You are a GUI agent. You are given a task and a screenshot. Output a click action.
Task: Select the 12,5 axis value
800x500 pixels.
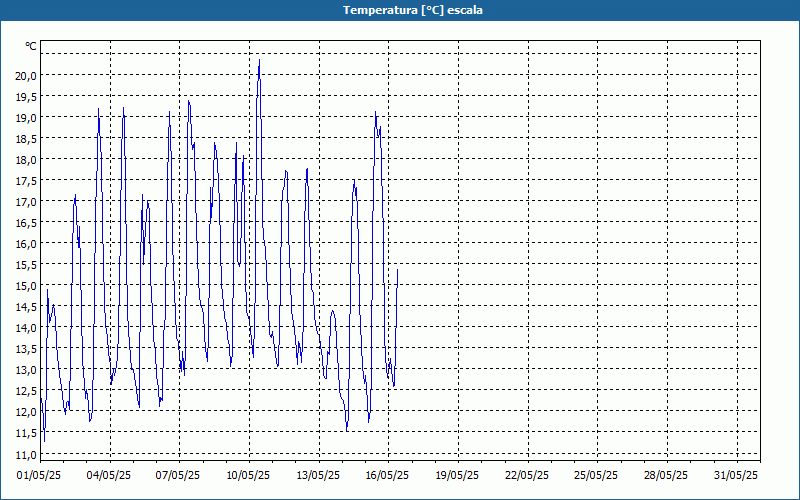27,391
